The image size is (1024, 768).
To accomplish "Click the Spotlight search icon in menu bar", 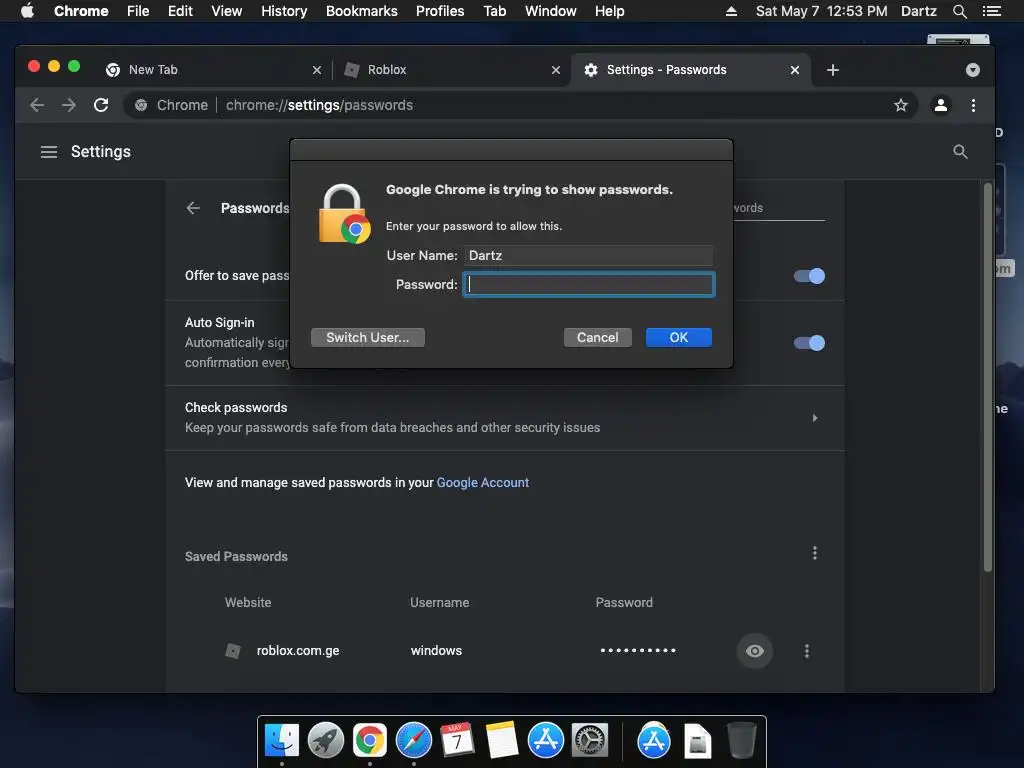I will point(959,11).
